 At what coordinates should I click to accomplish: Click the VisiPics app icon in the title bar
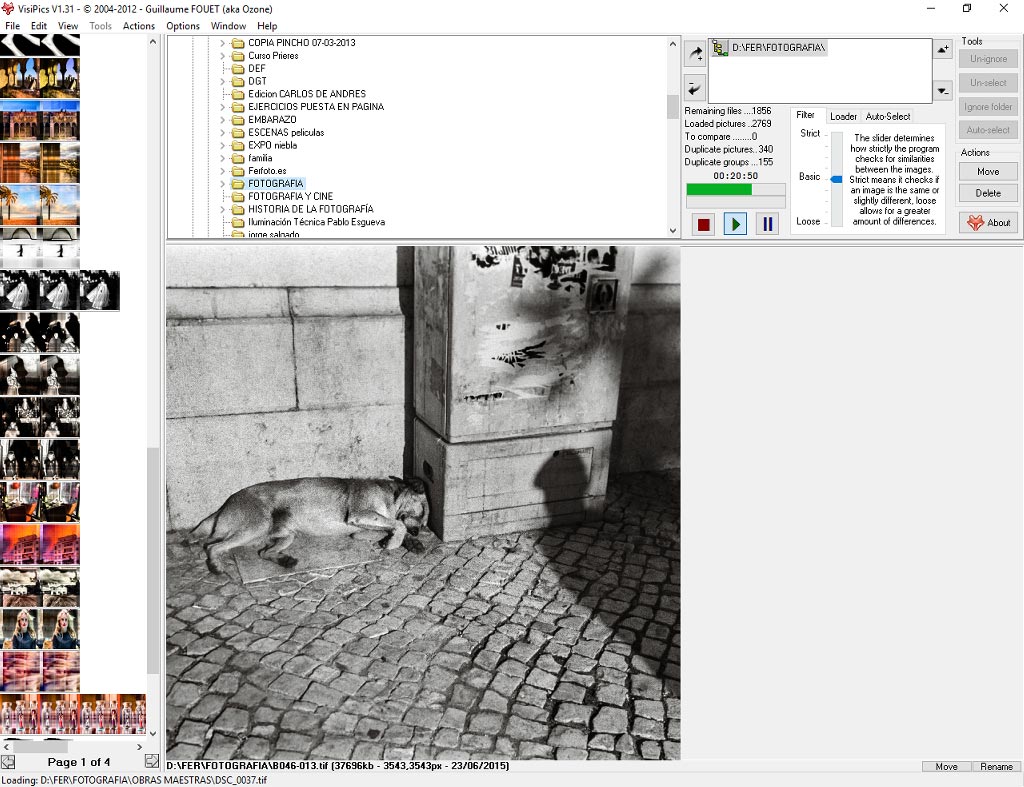click(8, 8)
